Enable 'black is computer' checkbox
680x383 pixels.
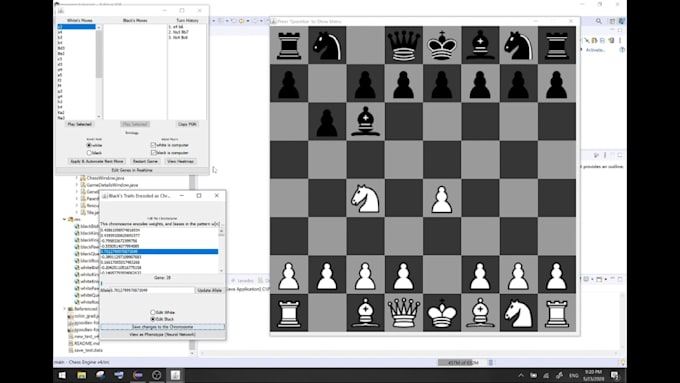point(153,153)
